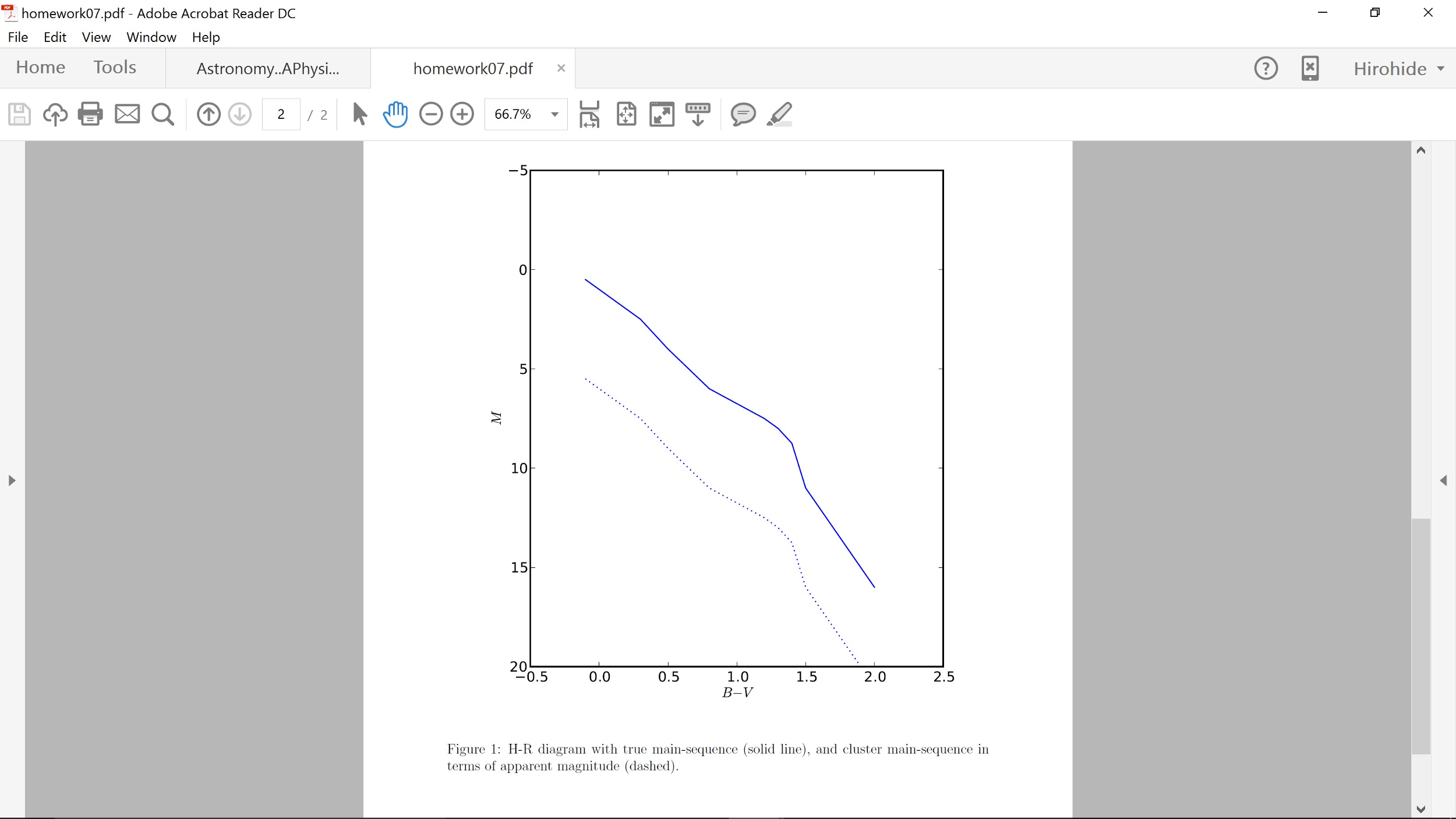
Task: Click the page number input field
Action: coord(281,114)
